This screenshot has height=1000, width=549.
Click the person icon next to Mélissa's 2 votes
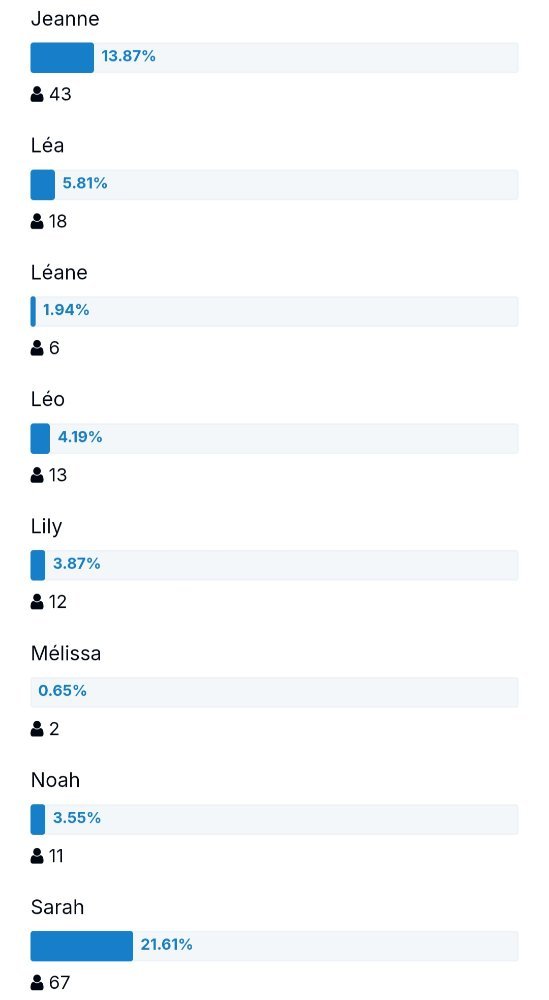click(x=37, y=729)
